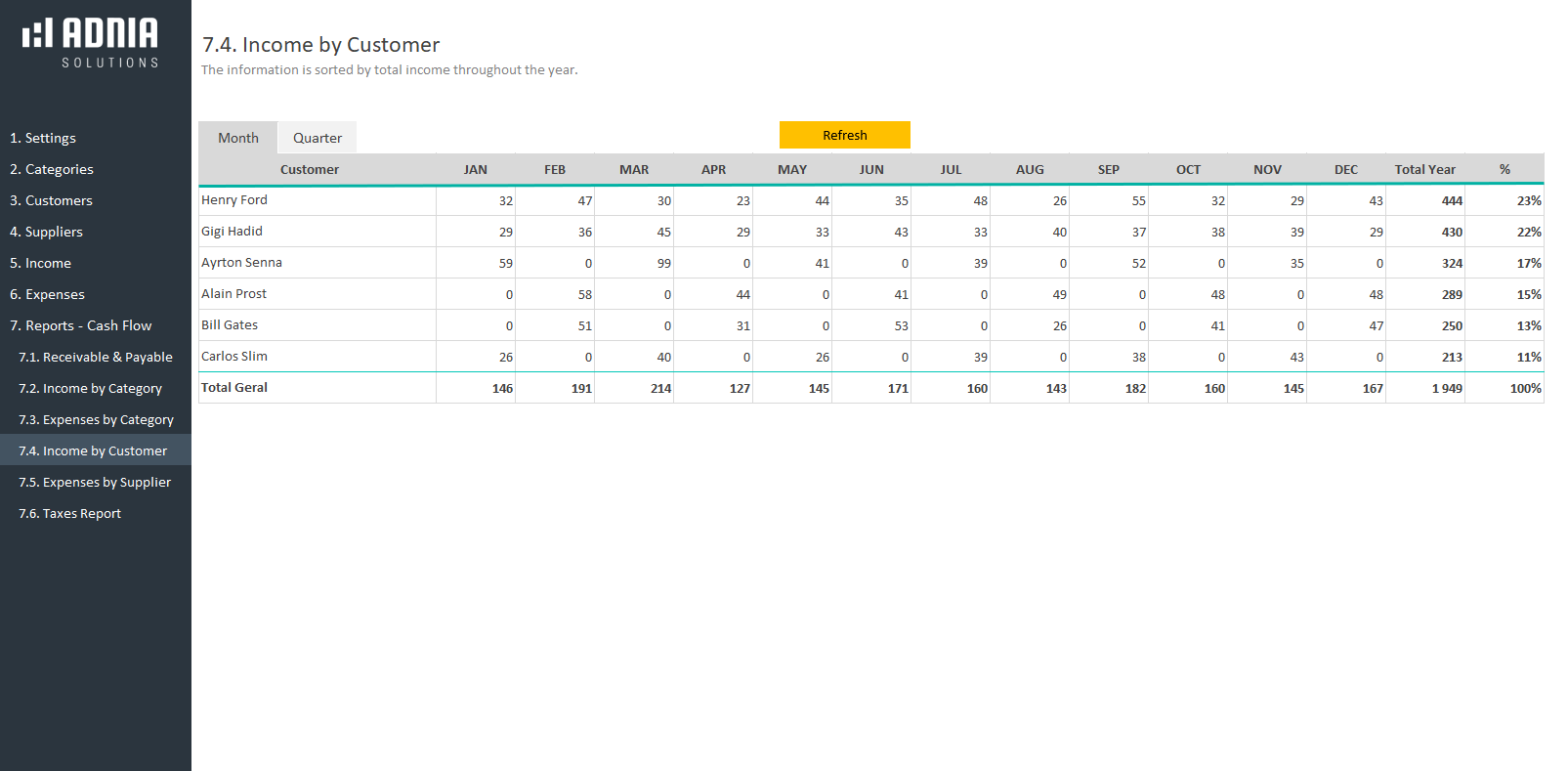Select the Henry Ford customer cell
Image resolution: width=1568 pixels, height=771 pixels.
click(234, 200)
